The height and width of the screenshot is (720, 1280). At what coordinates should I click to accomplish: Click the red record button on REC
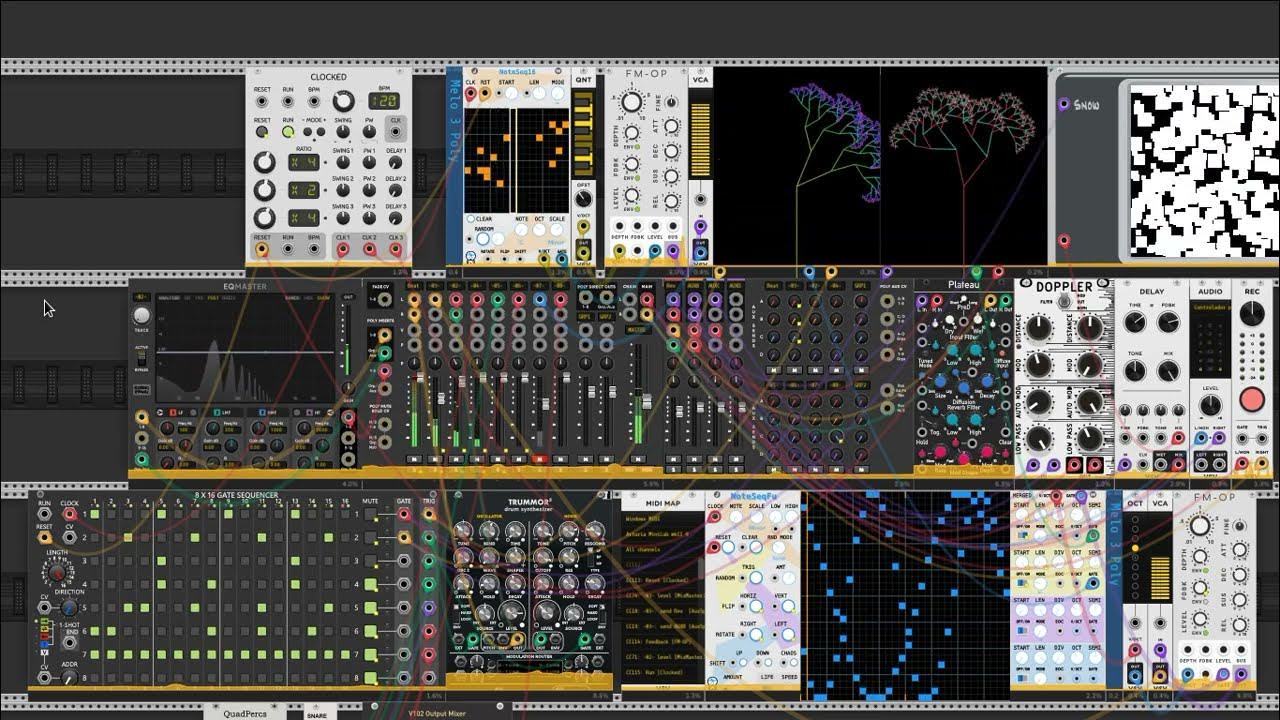click(x=1252, y=400)
